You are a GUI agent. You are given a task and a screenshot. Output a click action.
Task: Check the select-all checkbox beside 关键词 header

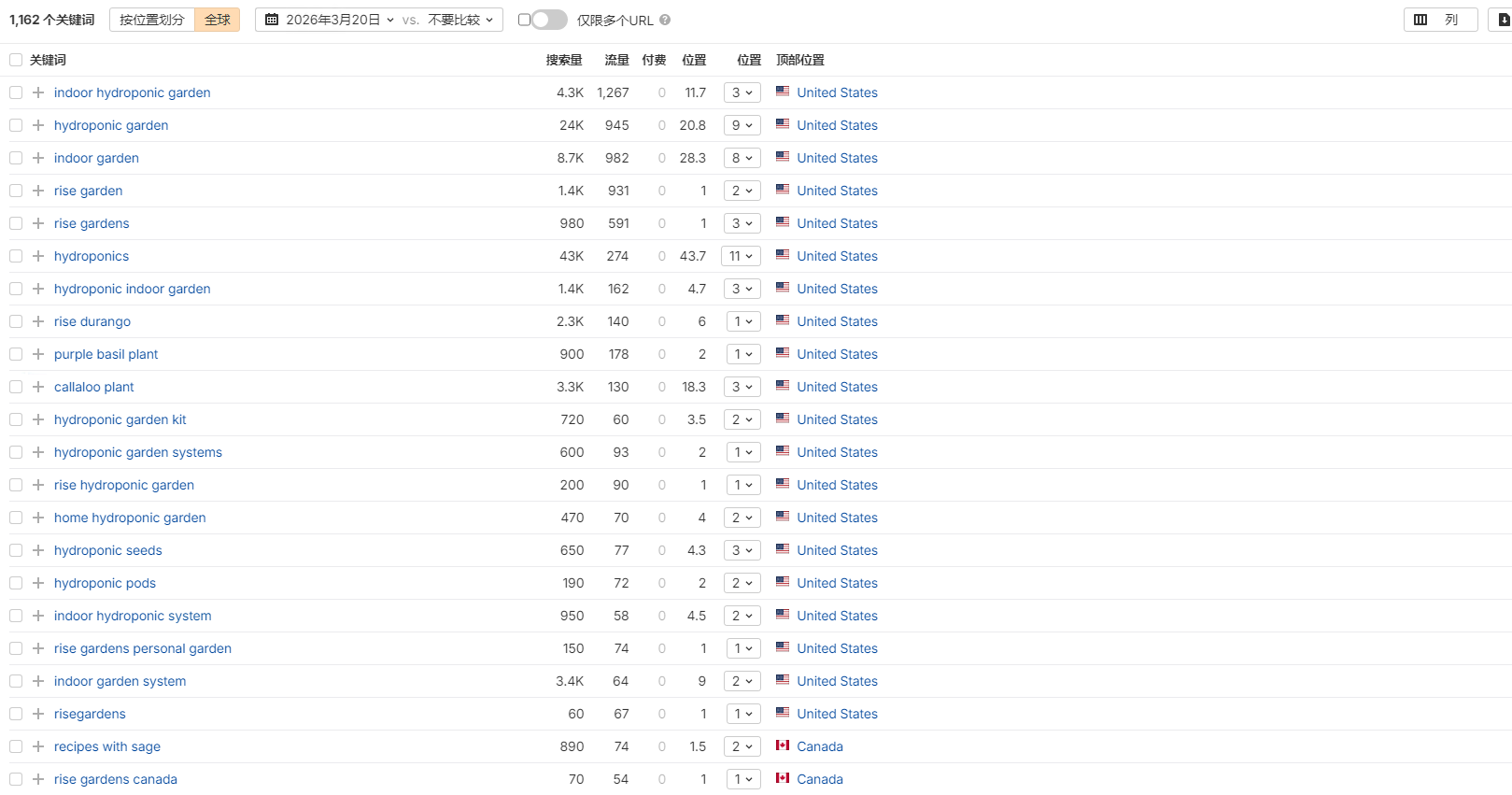(16, 60)
